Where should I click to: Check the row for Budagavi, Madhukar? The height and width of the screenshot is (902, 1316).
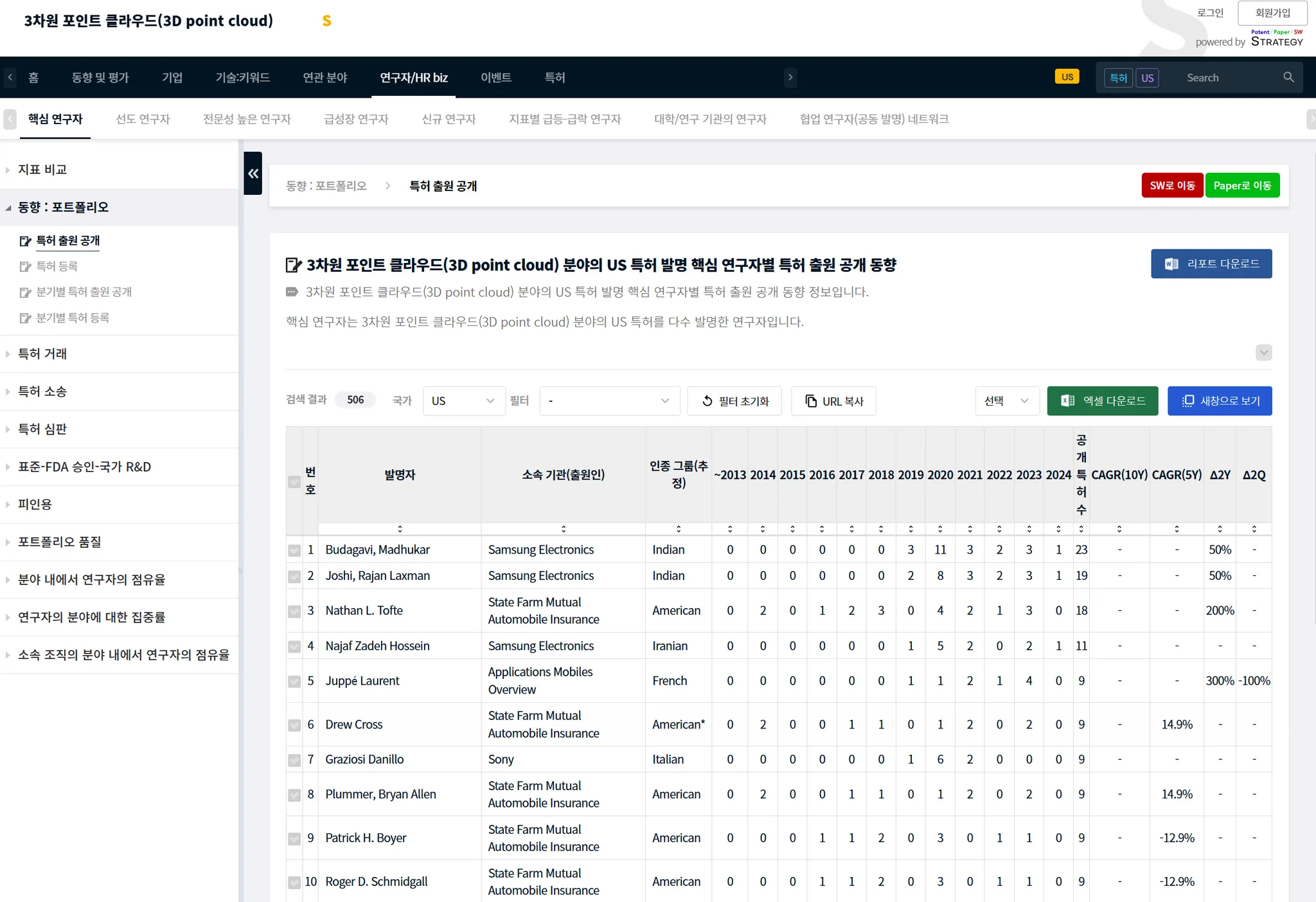click(x=294, y=550)
